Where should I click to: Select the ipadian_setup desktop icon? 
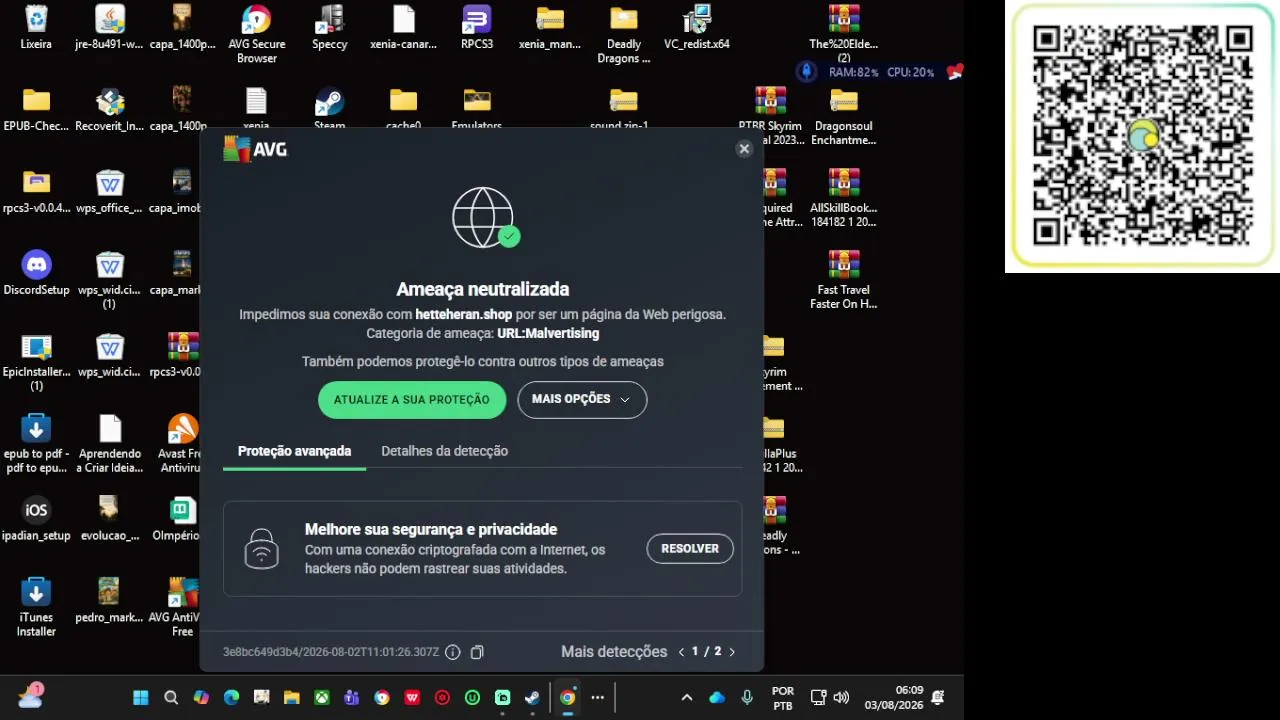pos(36,519)
